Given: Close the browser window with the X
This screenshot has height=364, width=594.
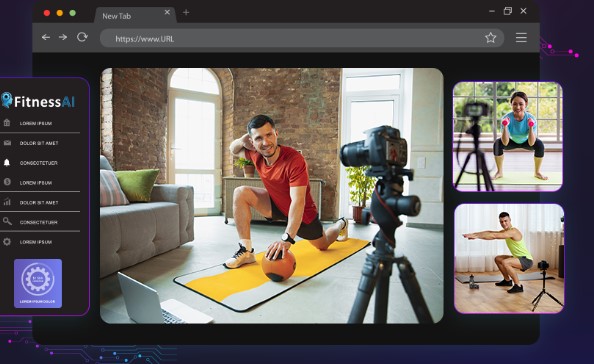Looking at the screenshot, I should click(524, 11).
